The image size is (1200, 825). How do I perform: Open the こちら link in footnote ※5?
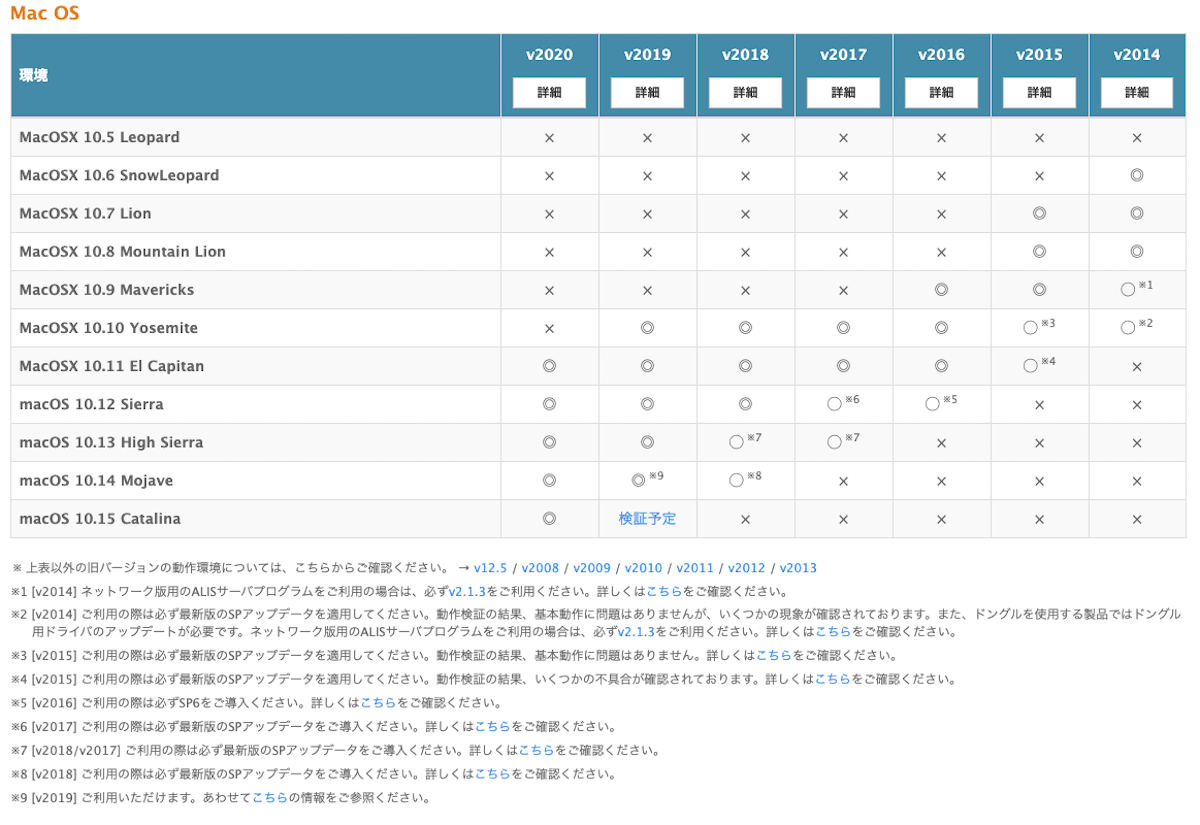[379, 703]
